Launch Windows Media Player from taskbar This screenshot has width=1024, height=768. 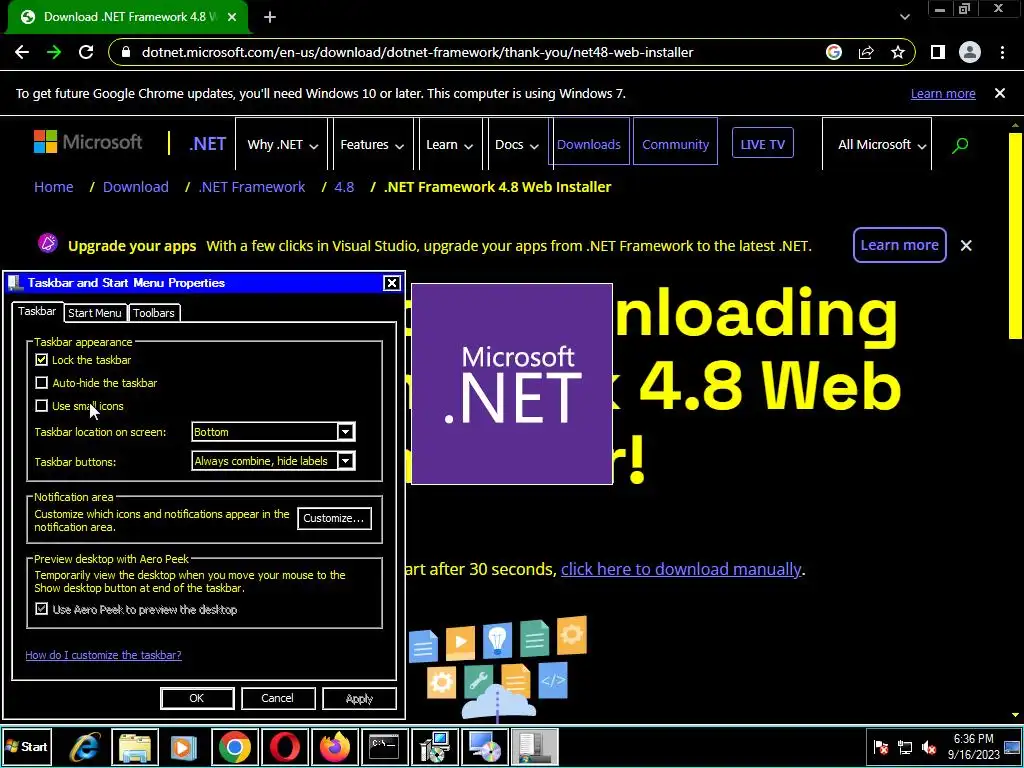coord(184,747)
